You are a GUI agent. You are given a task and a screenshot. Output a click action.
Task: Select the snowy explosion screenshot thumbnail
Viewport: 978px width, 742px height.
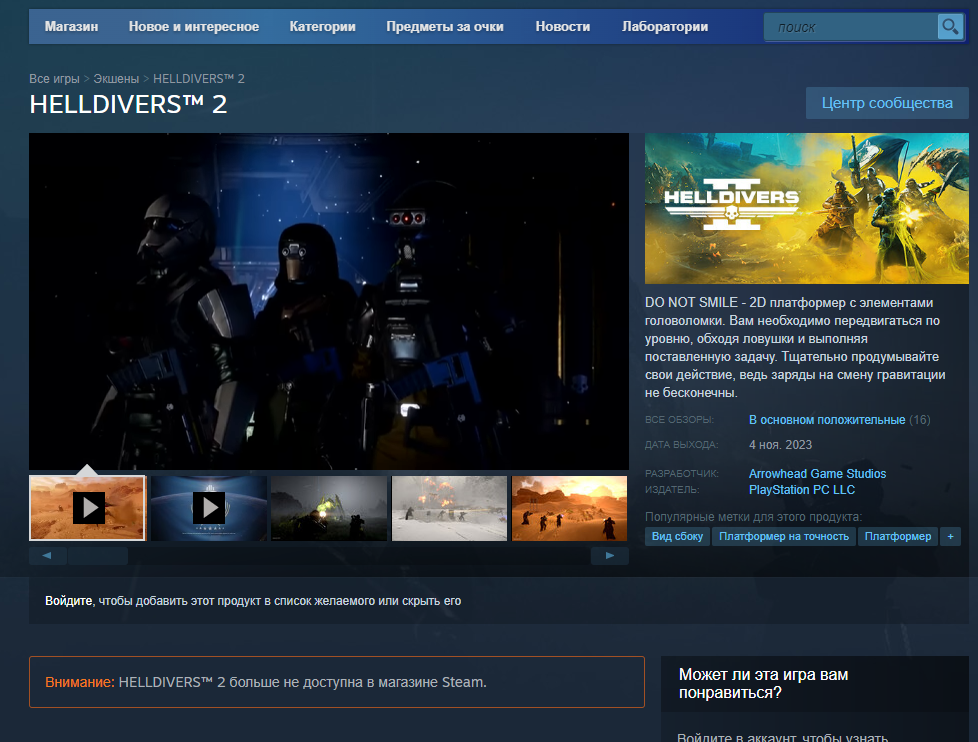pyautogui.click(x=450, y=508)
